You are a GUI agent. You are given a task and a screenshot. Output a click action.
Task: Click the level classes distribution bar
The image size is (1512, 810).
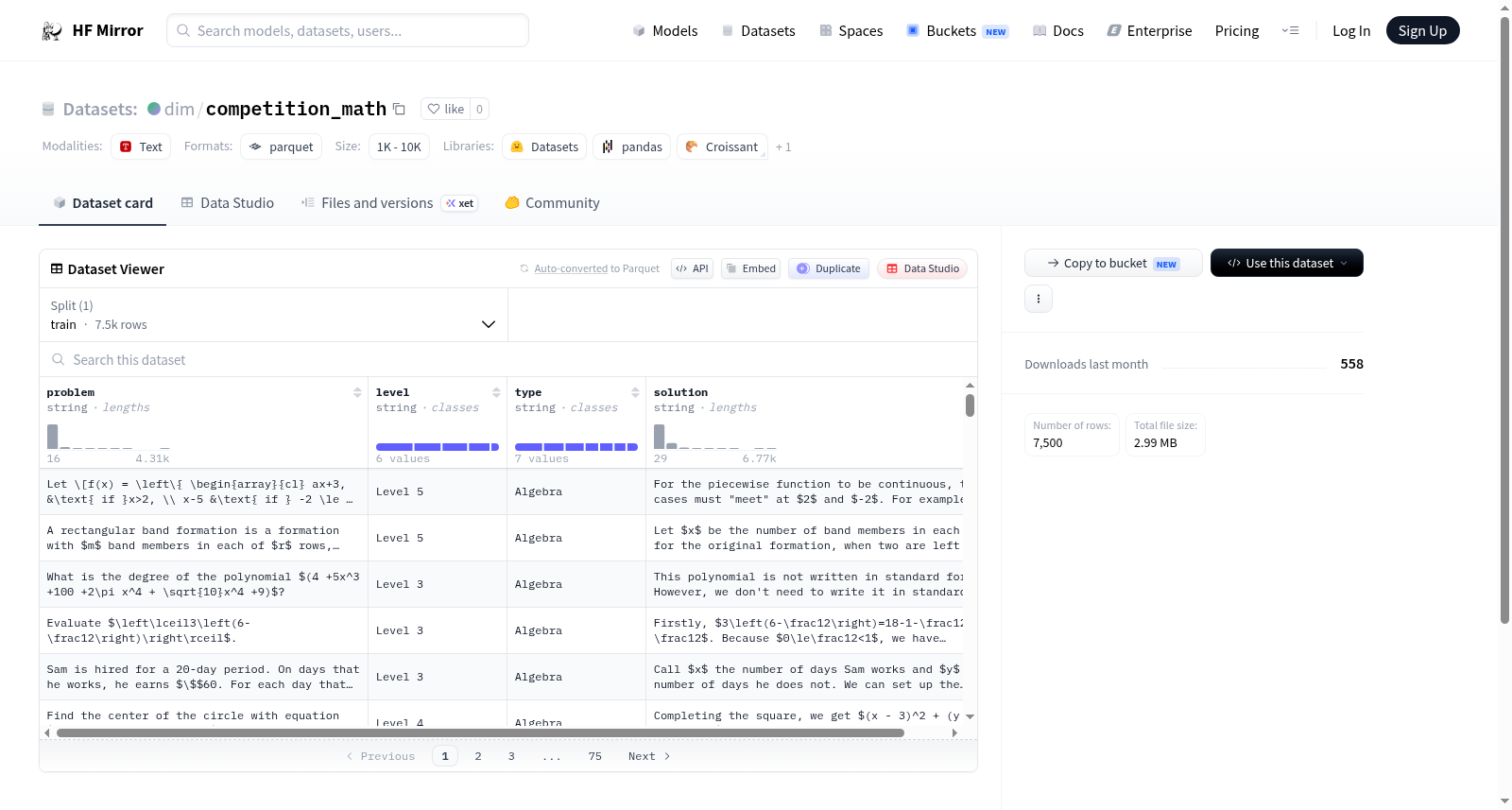coord(437,447)
